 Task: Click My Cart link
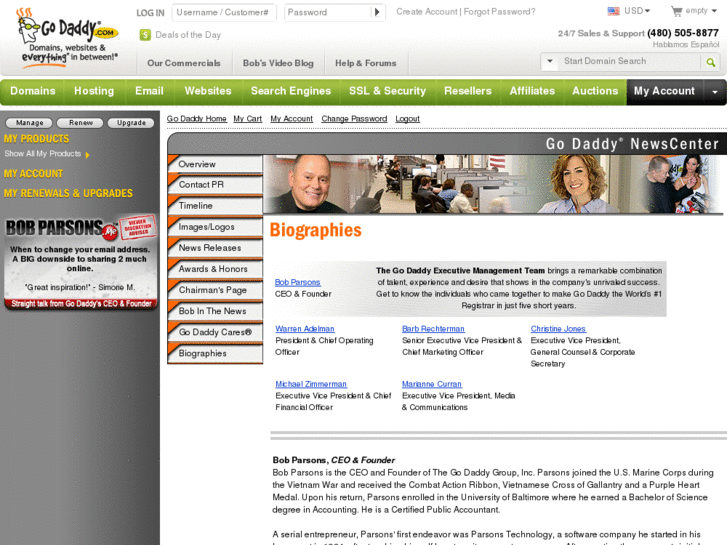pos(248,119)
